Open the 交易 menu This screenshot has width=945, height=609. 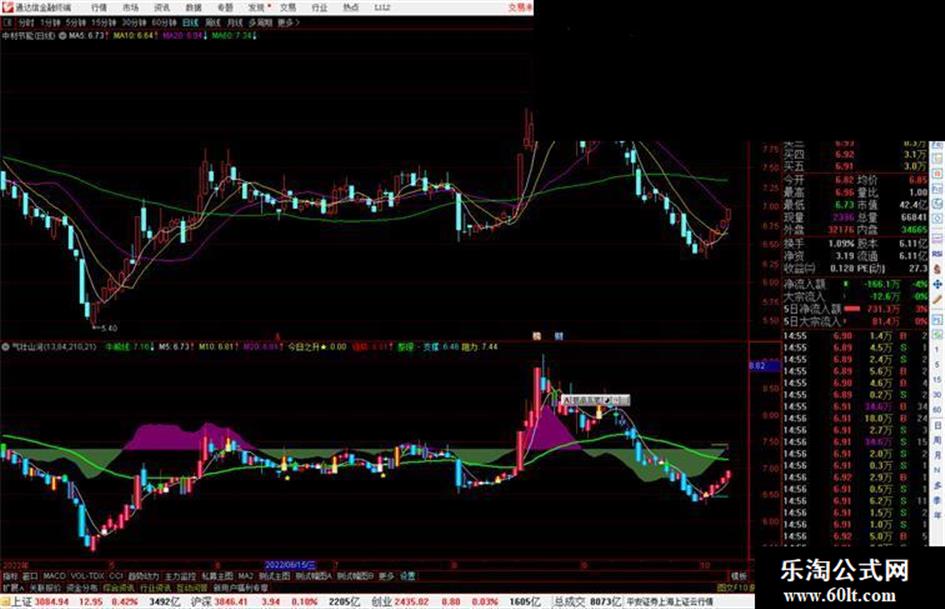pyautogui.click(x=288, y=8)
